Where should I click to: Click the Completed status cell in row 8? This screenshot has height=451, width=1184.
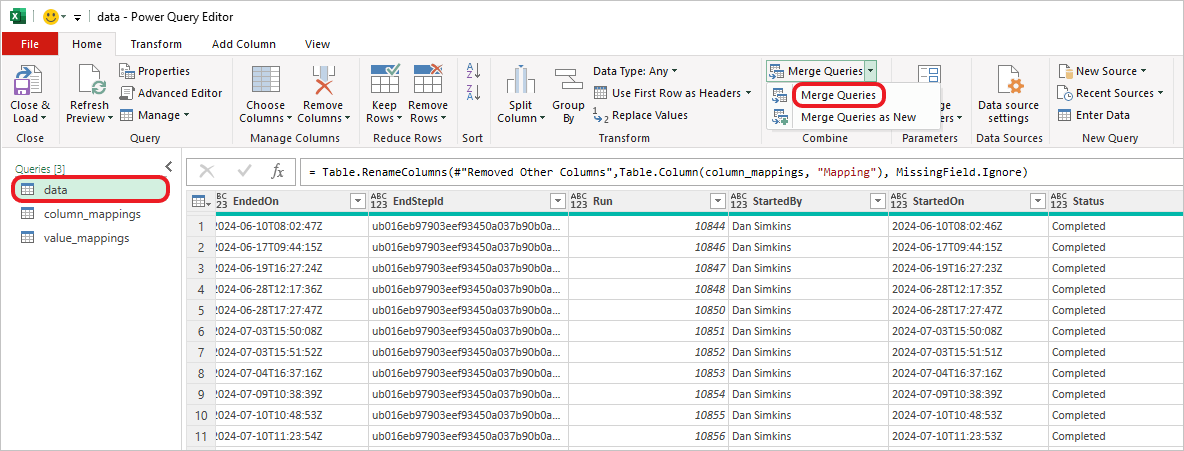click(1116, 373)
